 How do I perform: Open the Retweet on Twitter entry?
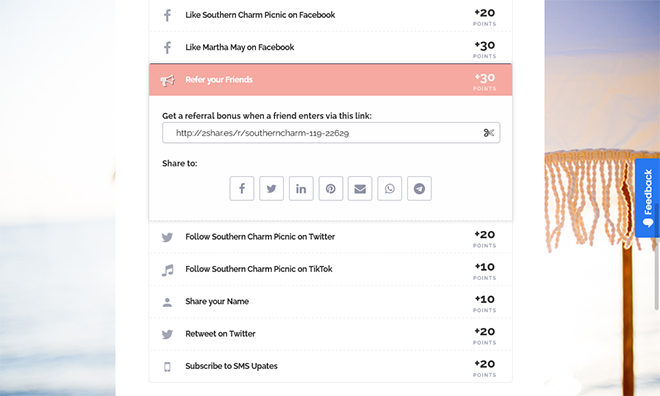point(330,334)
